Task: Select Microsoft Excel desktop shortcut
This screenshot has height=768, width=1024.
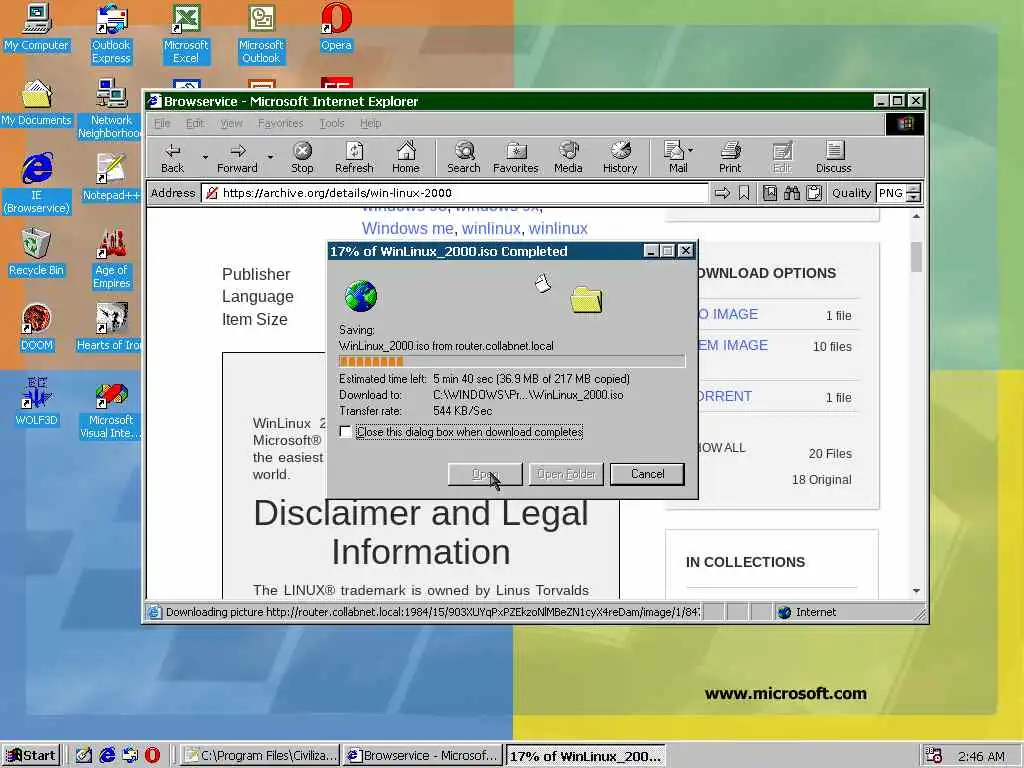Action: coord(186,34)
